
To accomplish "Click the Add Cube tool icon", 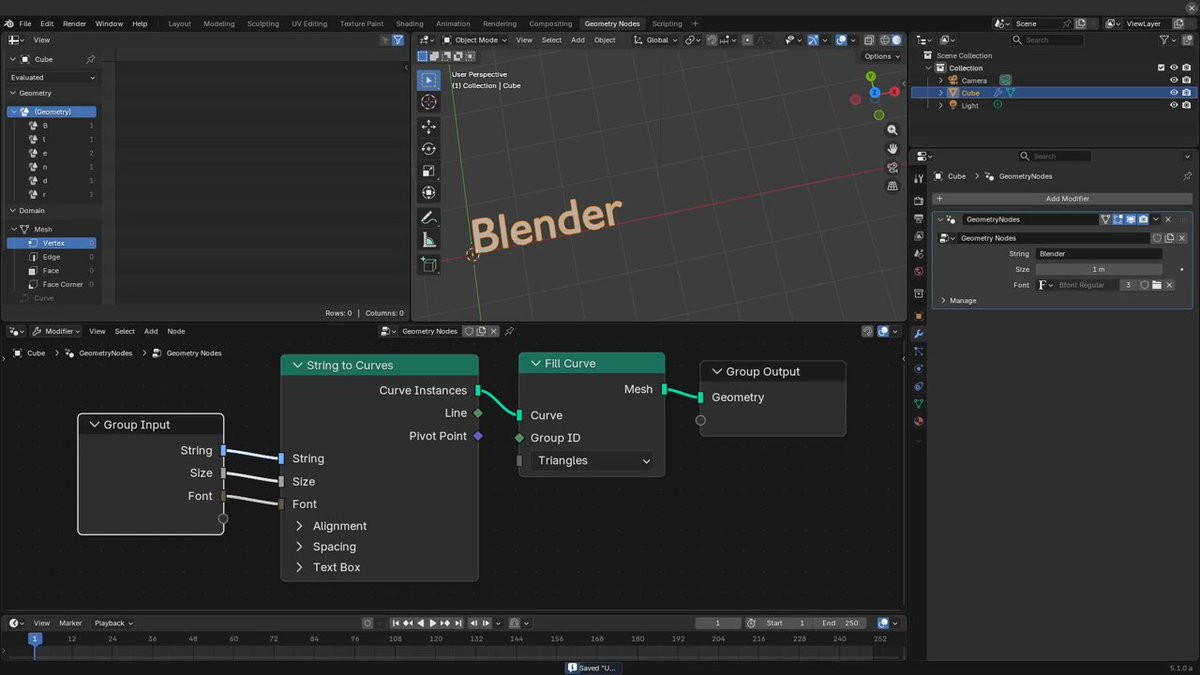I will pos(428,265).
